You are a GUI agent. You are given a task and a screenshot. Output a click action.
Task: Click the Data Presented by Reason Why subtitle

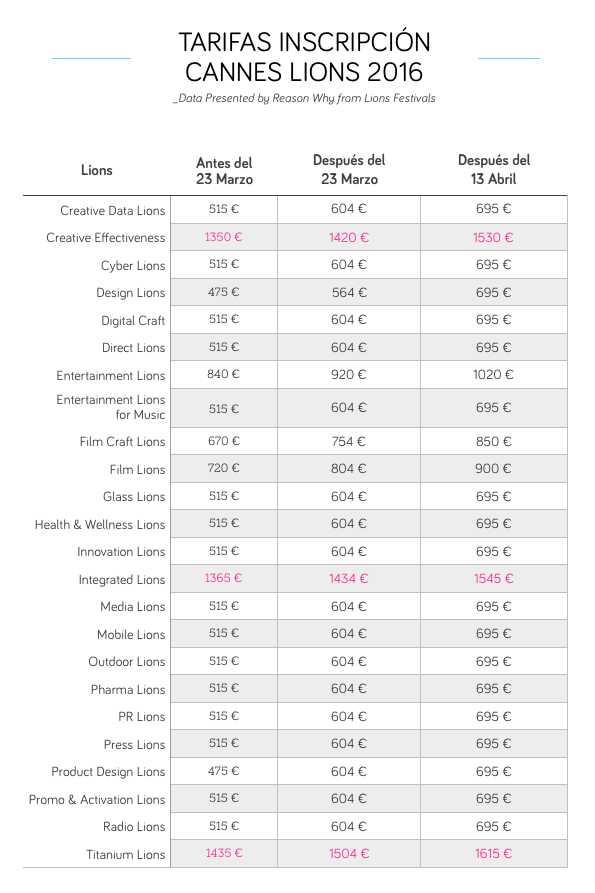(304, 99)
